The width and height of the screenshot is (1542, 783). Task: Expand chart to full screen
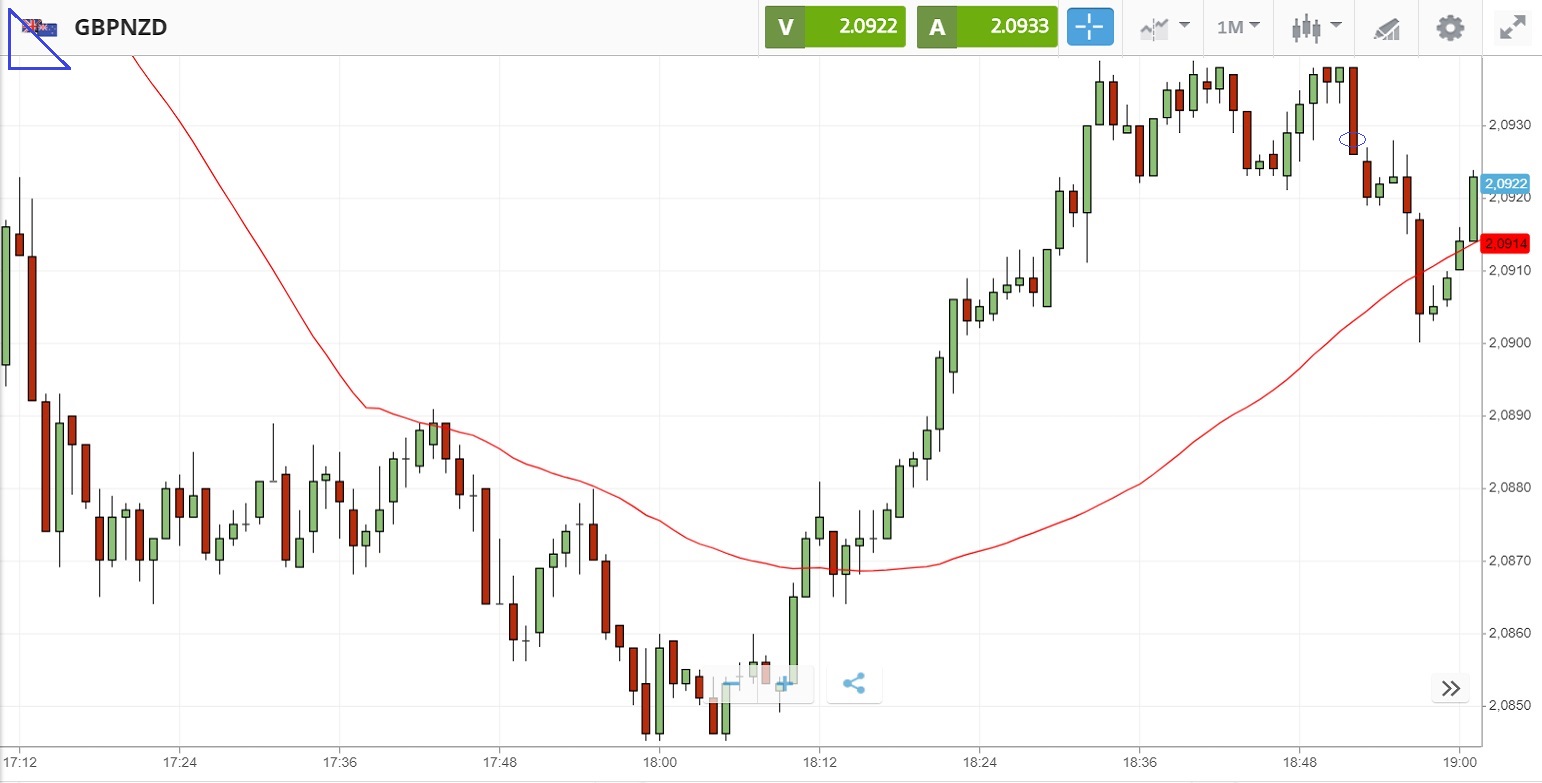click(1512, 27)
